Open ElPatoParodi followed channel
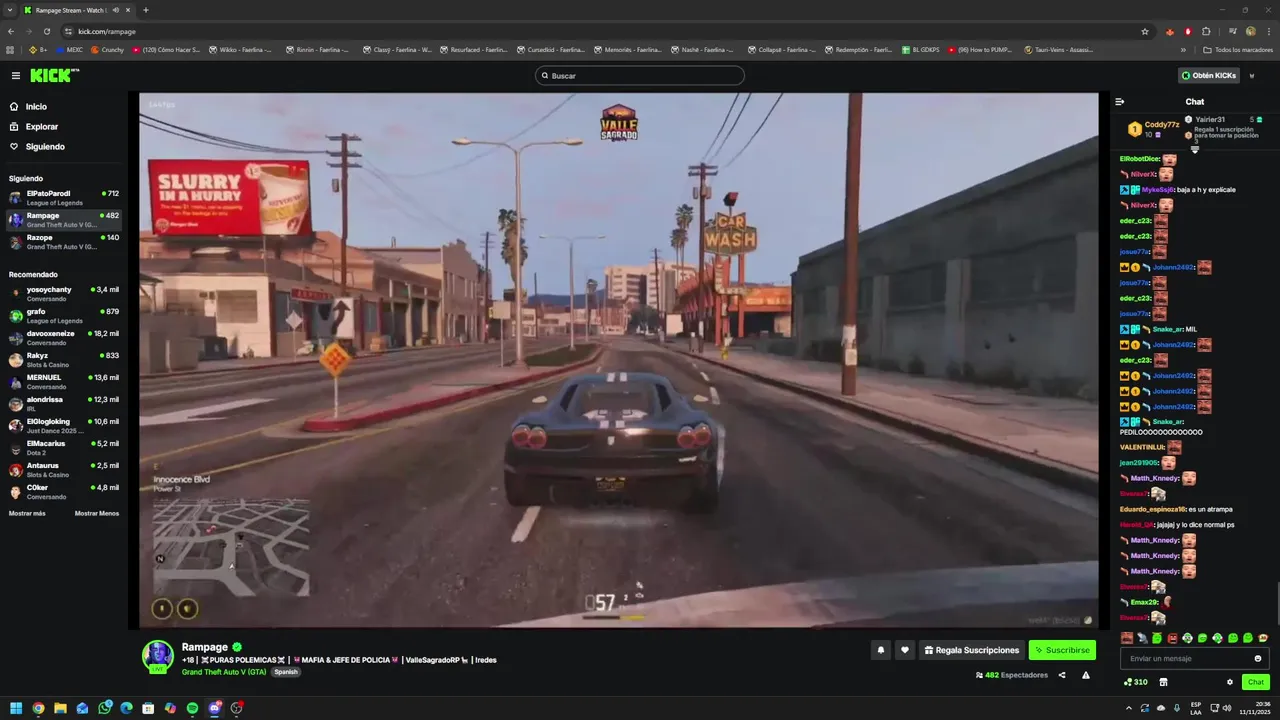The width and height of the screenshot is (1280, 720). click(x=64, y=197)
